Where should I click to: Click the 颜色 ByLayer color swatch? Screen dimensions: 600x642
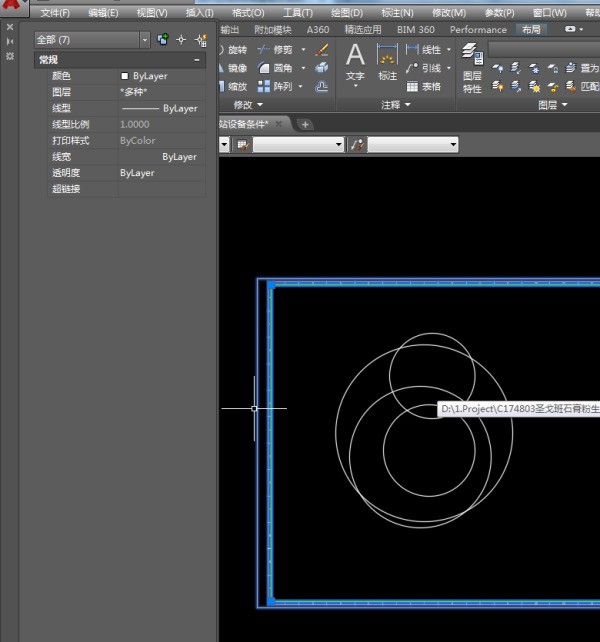point(125,76)
